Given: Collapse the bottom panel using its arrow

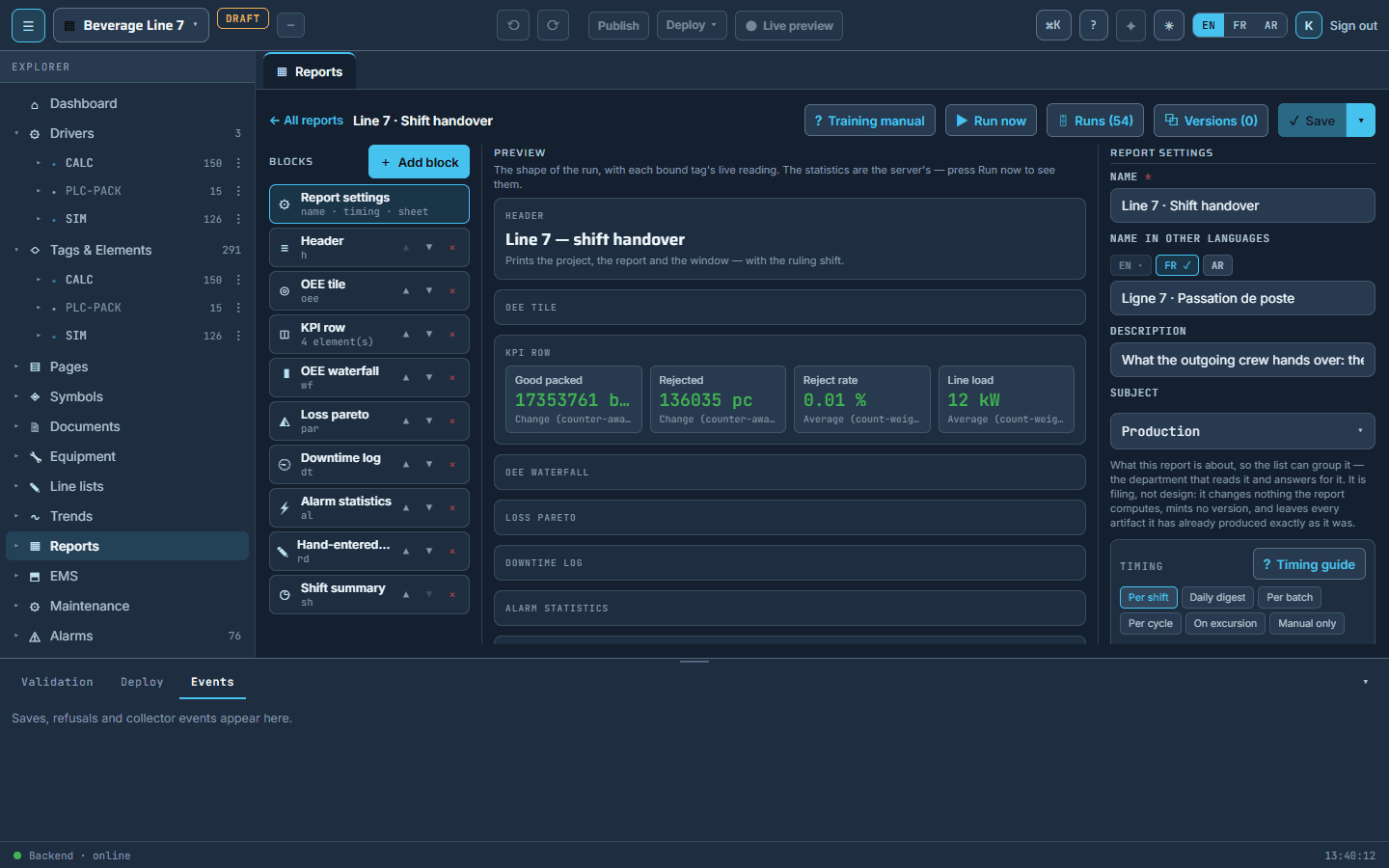Looking at the screenshot, I should [x=1366, y=682].
